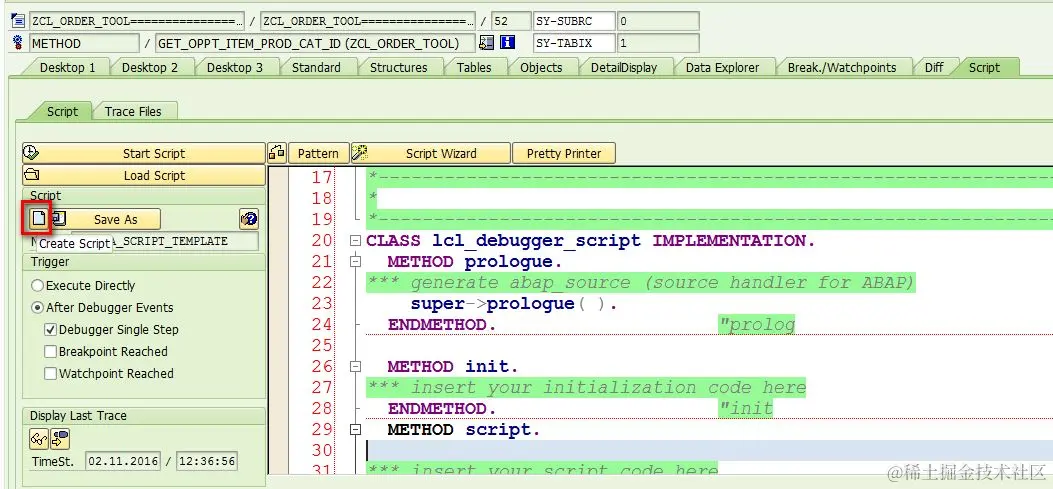Switch to Desktop 1 tab
The width and height of the screenshot is (1053, 489).
click(x=67, y=67)
